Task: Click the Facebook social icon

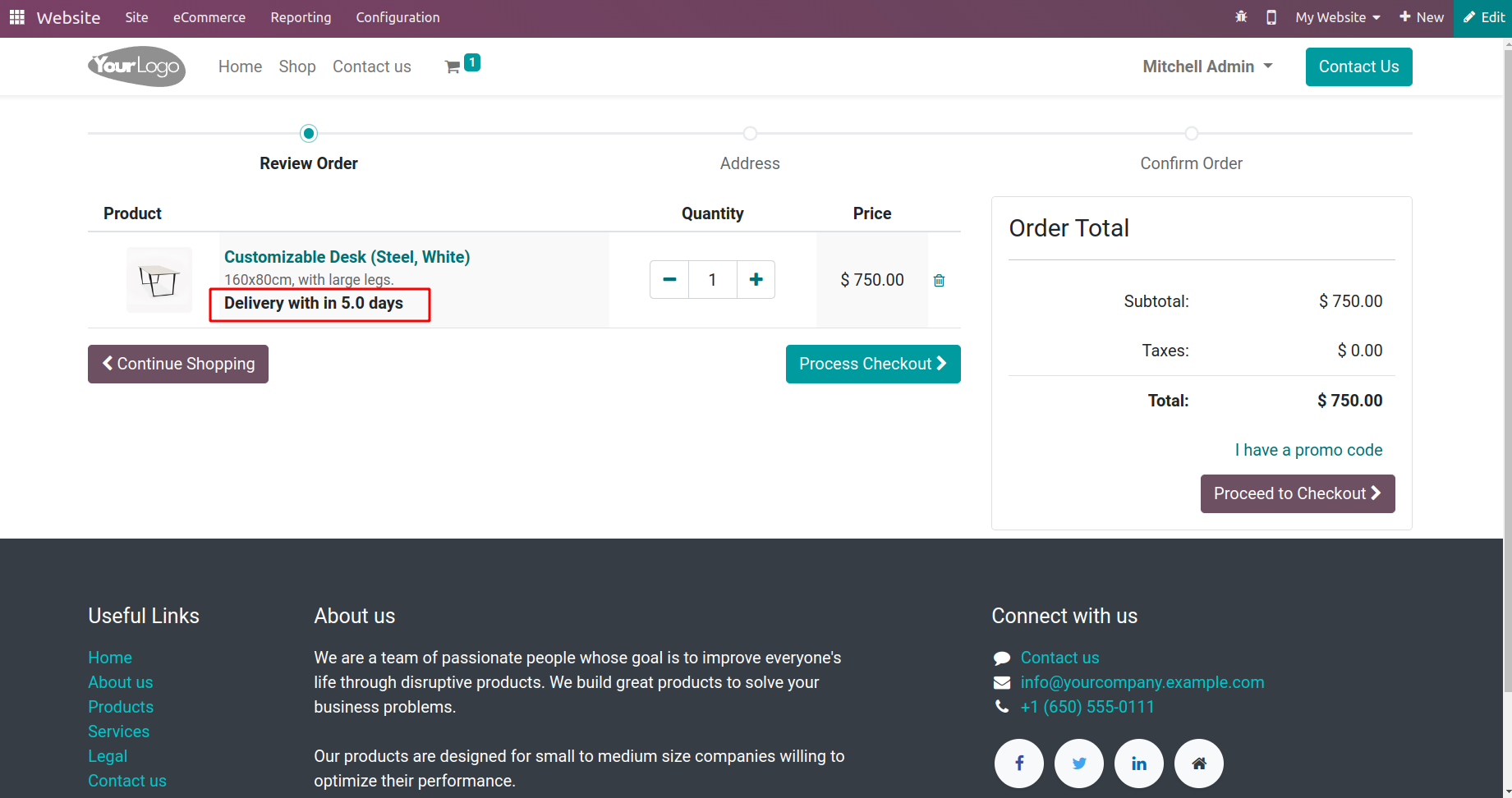Action: coord(1018,764)
